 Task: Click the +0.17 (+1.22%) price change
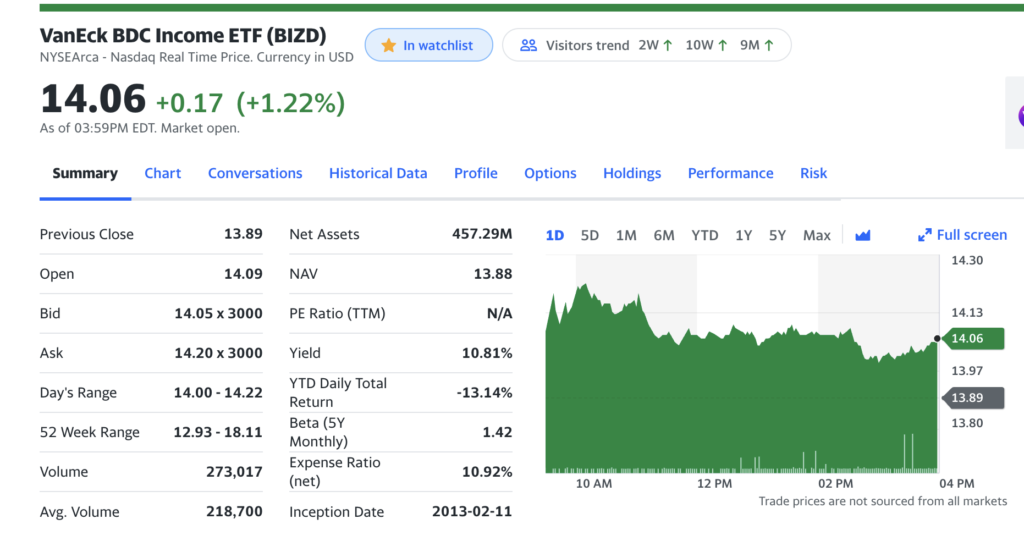point(250,103)
